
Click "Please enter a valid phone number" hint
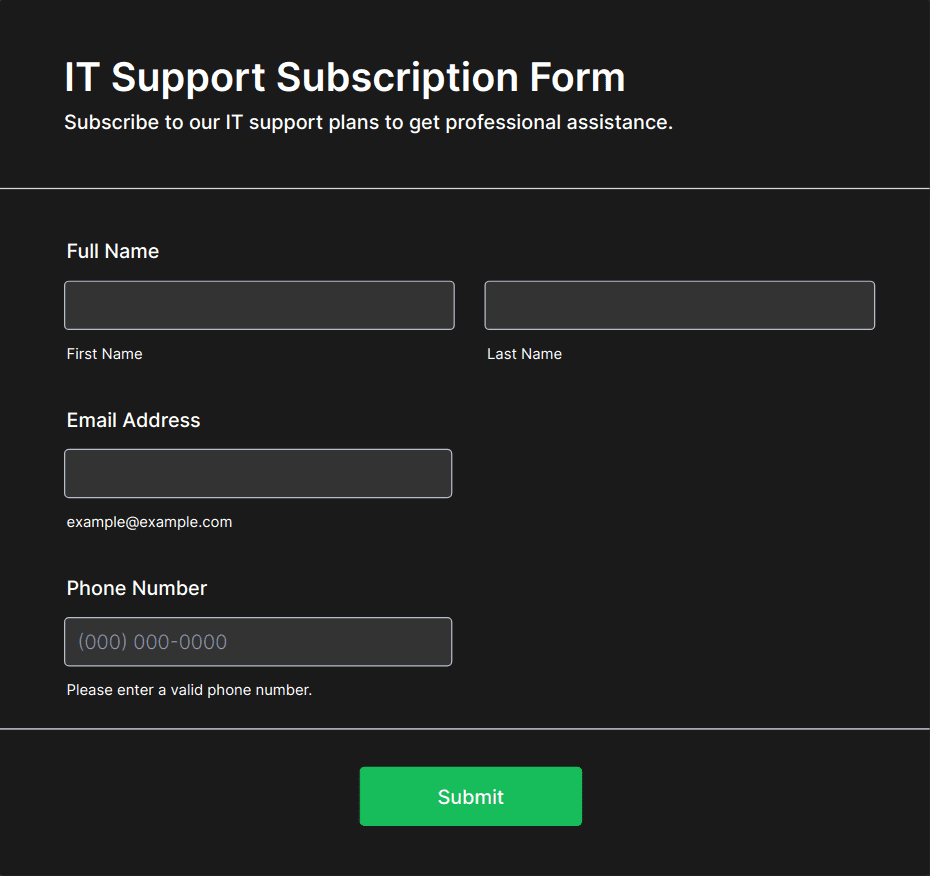[x=189, y=690]
